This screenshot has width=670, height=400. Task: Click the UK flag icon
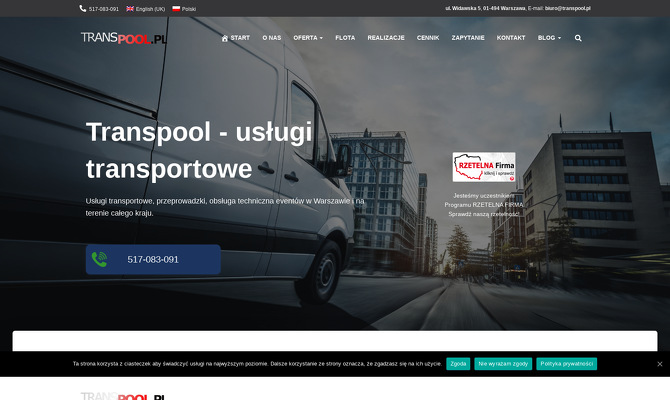[130, 9]
